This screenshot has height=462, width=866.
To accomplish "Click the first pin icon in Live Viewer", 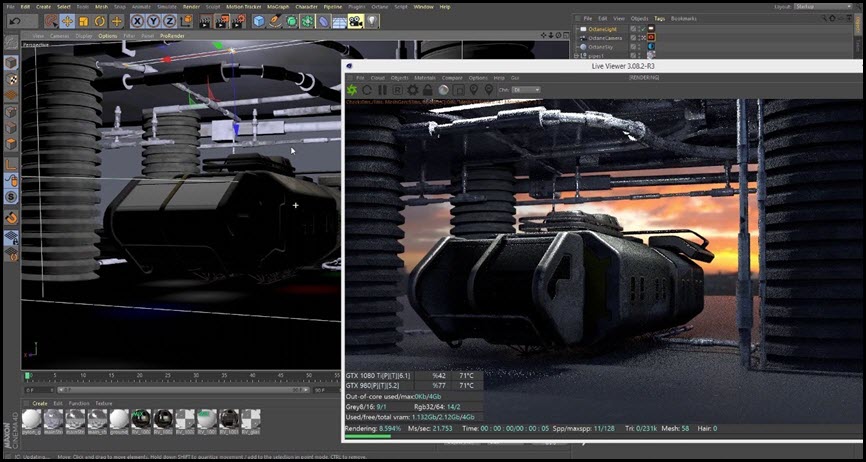I will tap(474, 89).
